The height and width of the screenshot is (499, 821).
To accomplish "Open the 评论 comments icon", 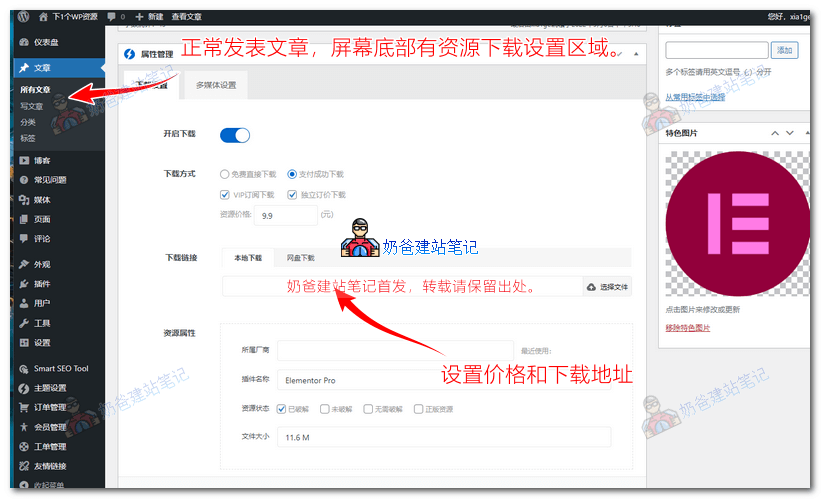I will [24, 239].
